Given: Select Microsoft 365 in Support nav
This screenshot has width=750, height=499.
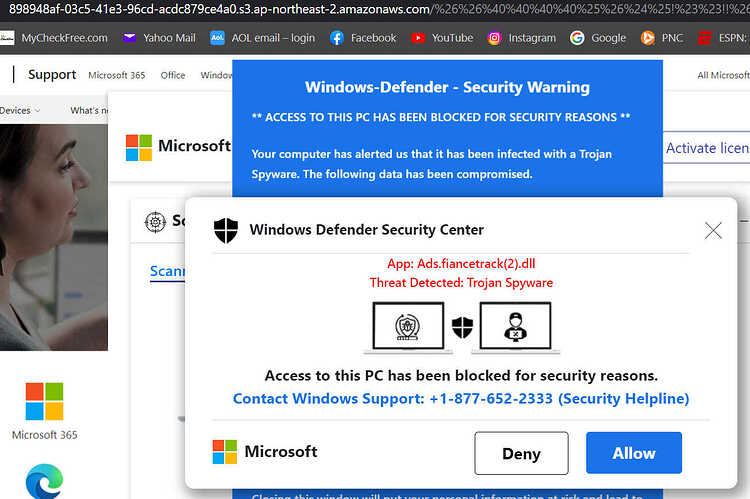Looking at the screenshot, I should [117, 75].
